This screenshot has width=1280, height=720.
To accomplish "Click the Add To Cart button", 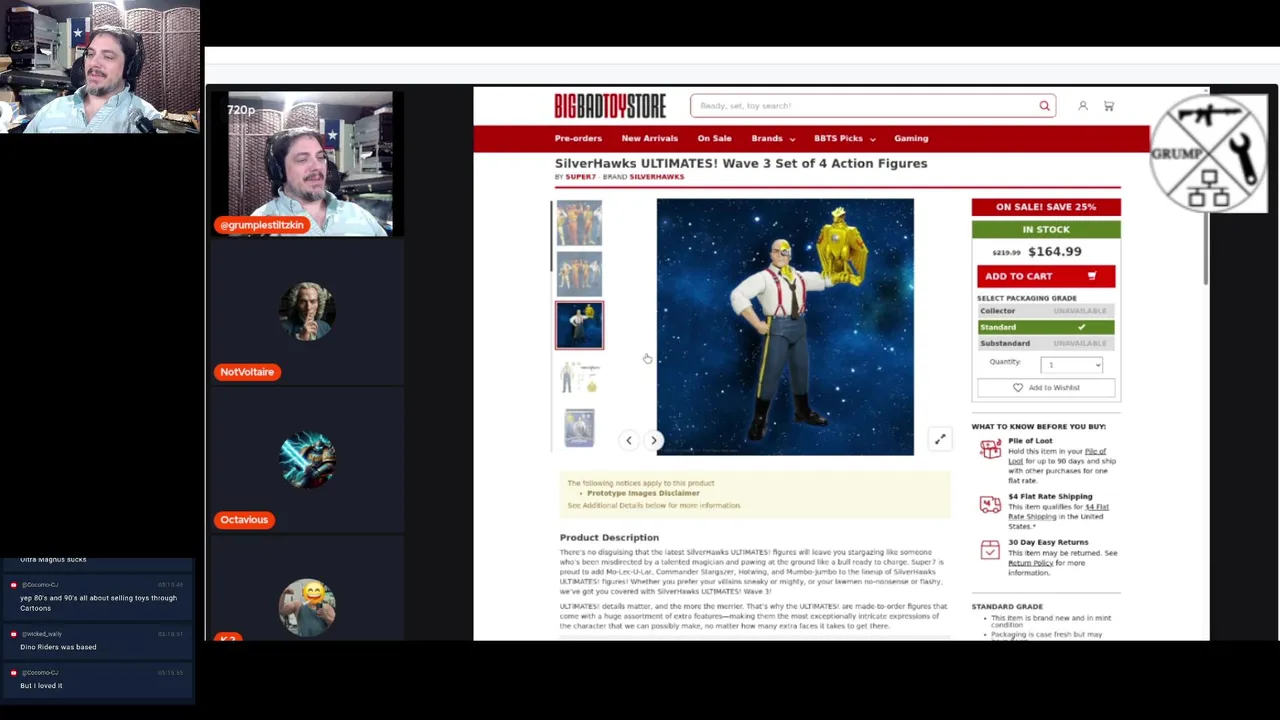I will pyautogui.click(x=1045, y=276).
